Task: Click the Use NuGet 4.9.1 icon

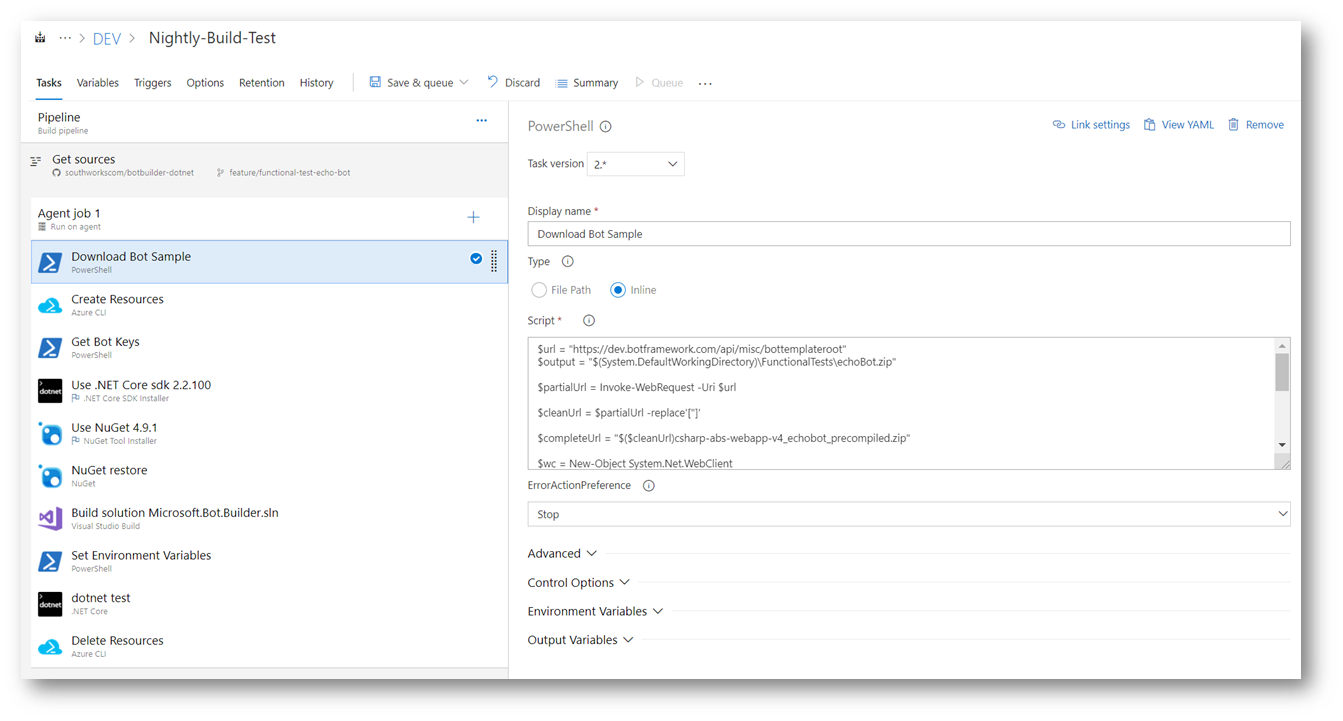Action: 50,433
